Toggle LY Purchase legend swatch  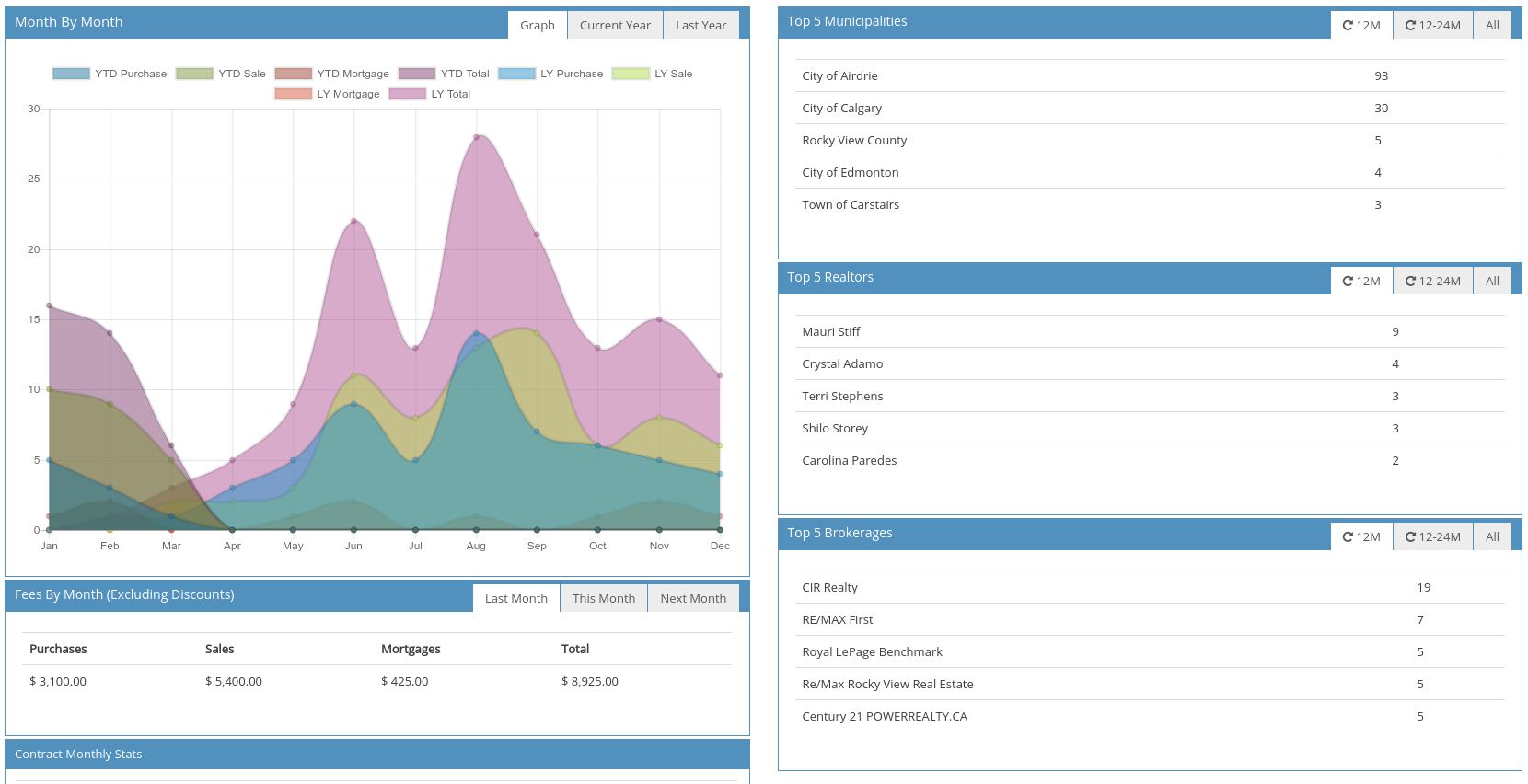click(516, 74)
